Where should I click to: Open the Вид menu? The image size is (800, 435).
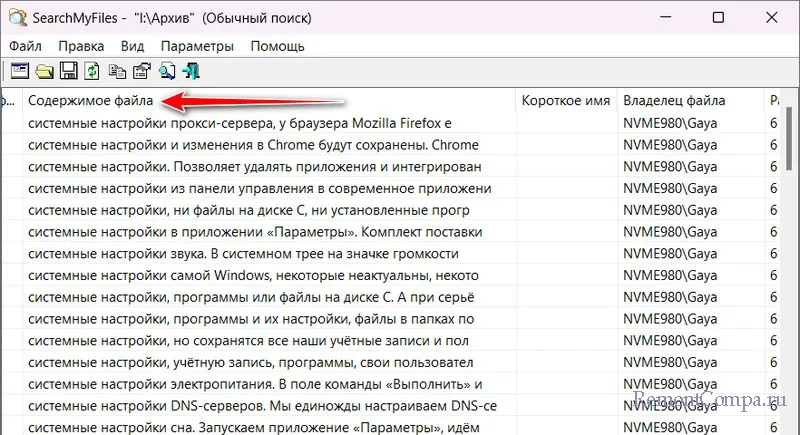[132, 46]
